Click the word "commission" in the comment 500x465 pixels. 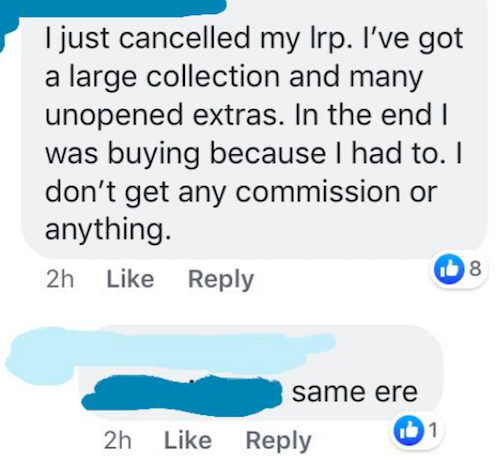coord(318,192)
